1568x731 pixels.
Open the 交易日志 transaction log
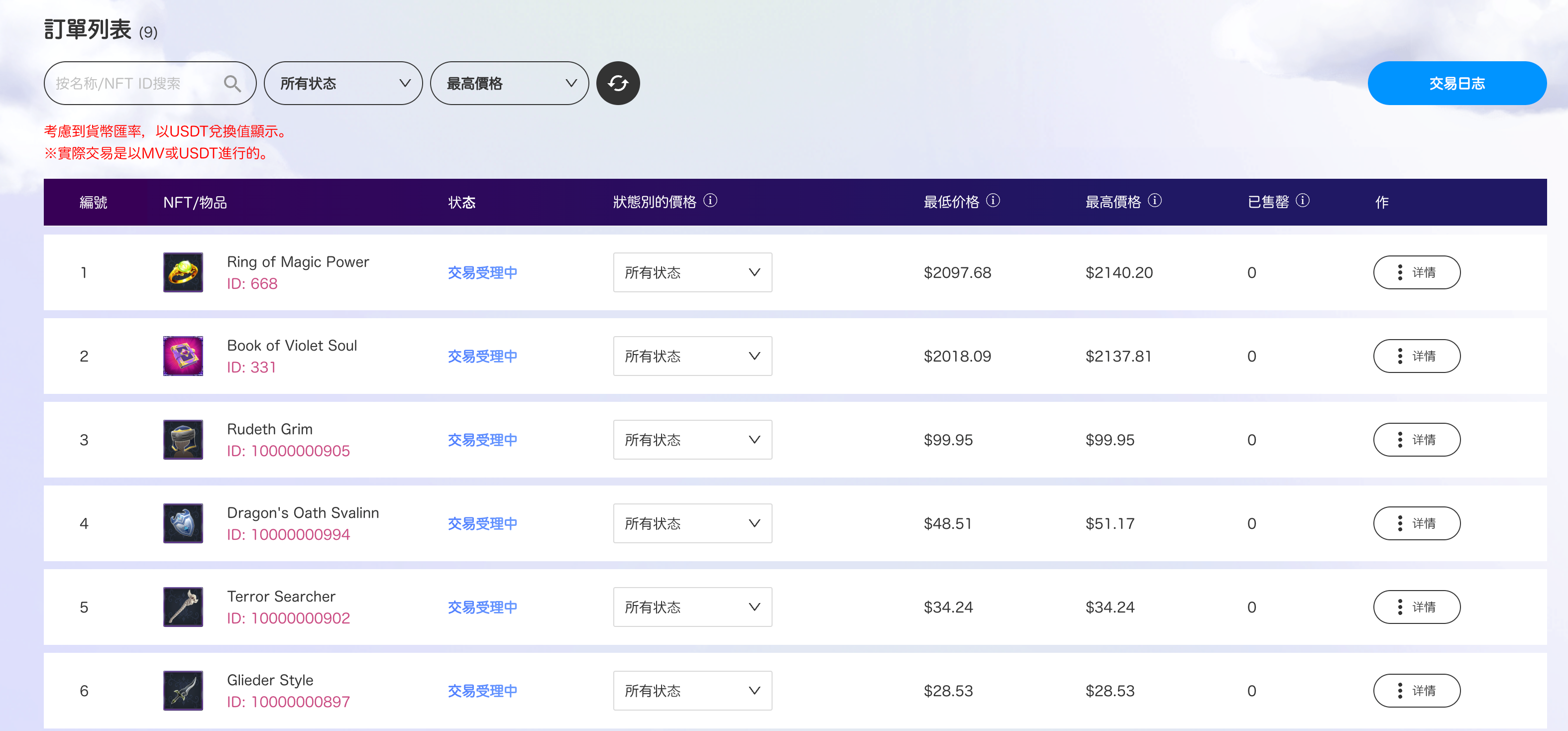coord(1456,84)
